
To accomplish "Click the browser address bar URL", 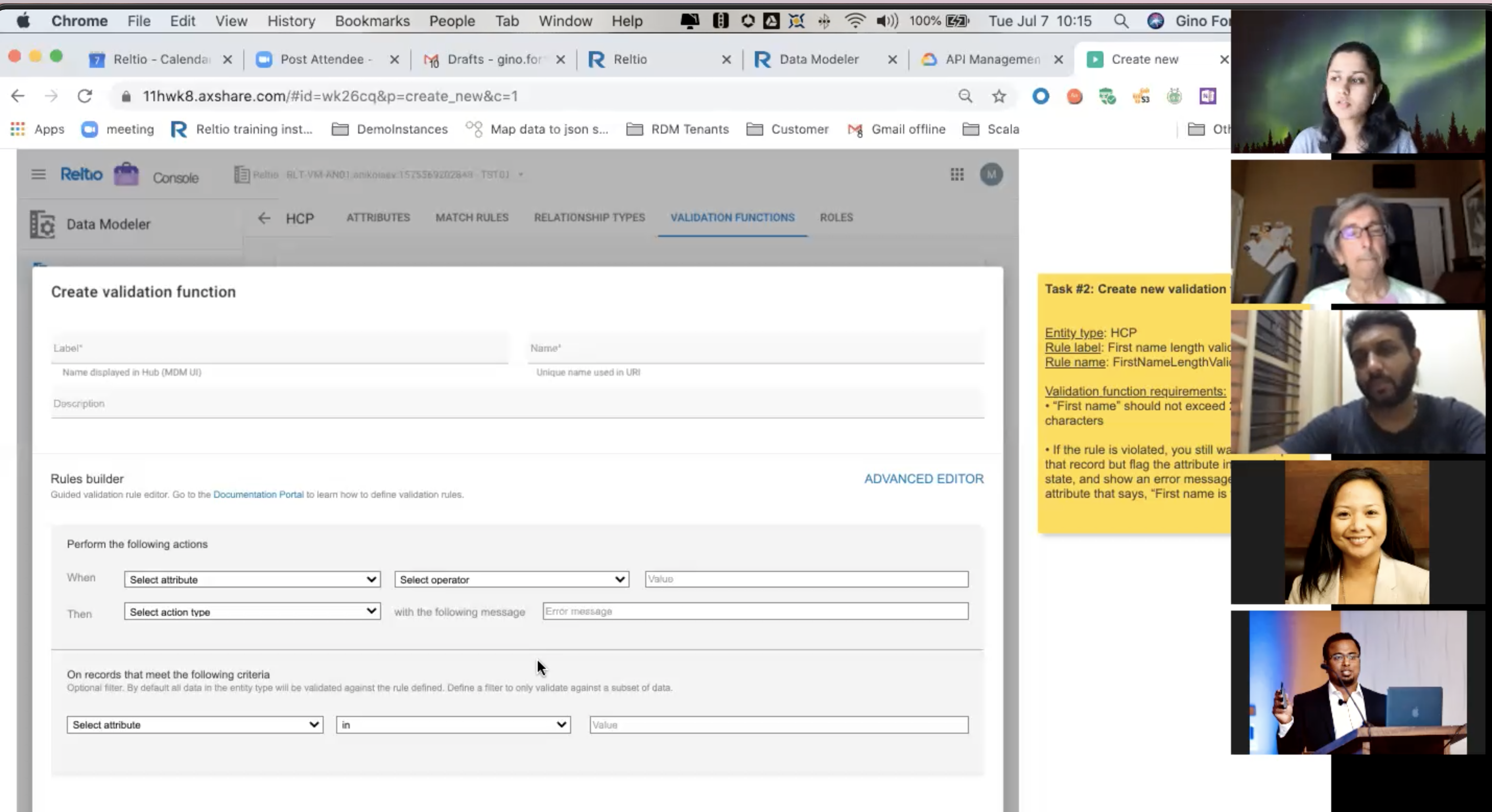I will click(330, 96).
